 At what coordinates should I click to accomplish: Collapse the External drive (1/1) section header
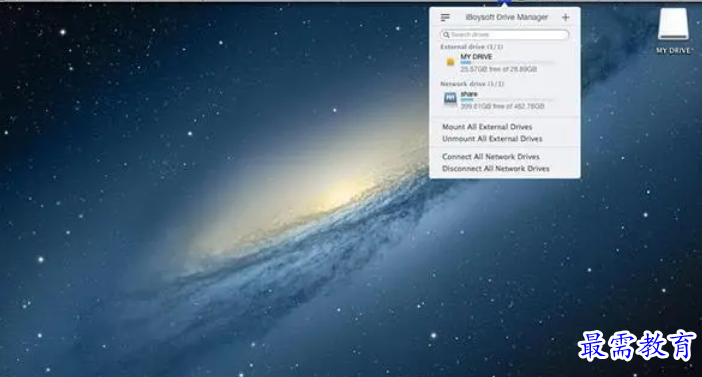[471, 47]
